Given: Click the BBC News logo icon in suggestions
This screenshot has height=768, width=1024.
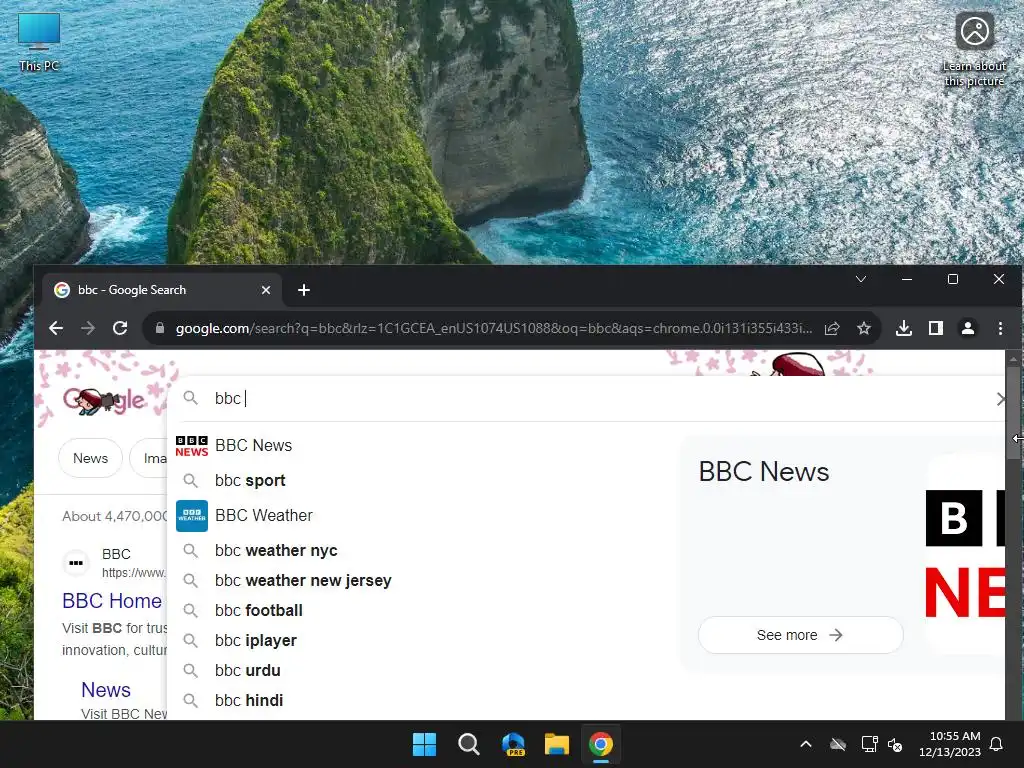Looking at the screenshot, I should 191,446.
